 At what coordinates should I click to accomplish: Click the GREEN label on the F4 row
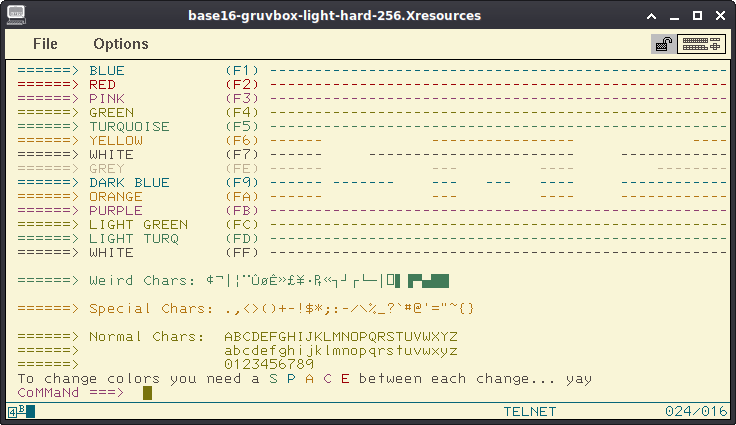click(x=112, y=113)
